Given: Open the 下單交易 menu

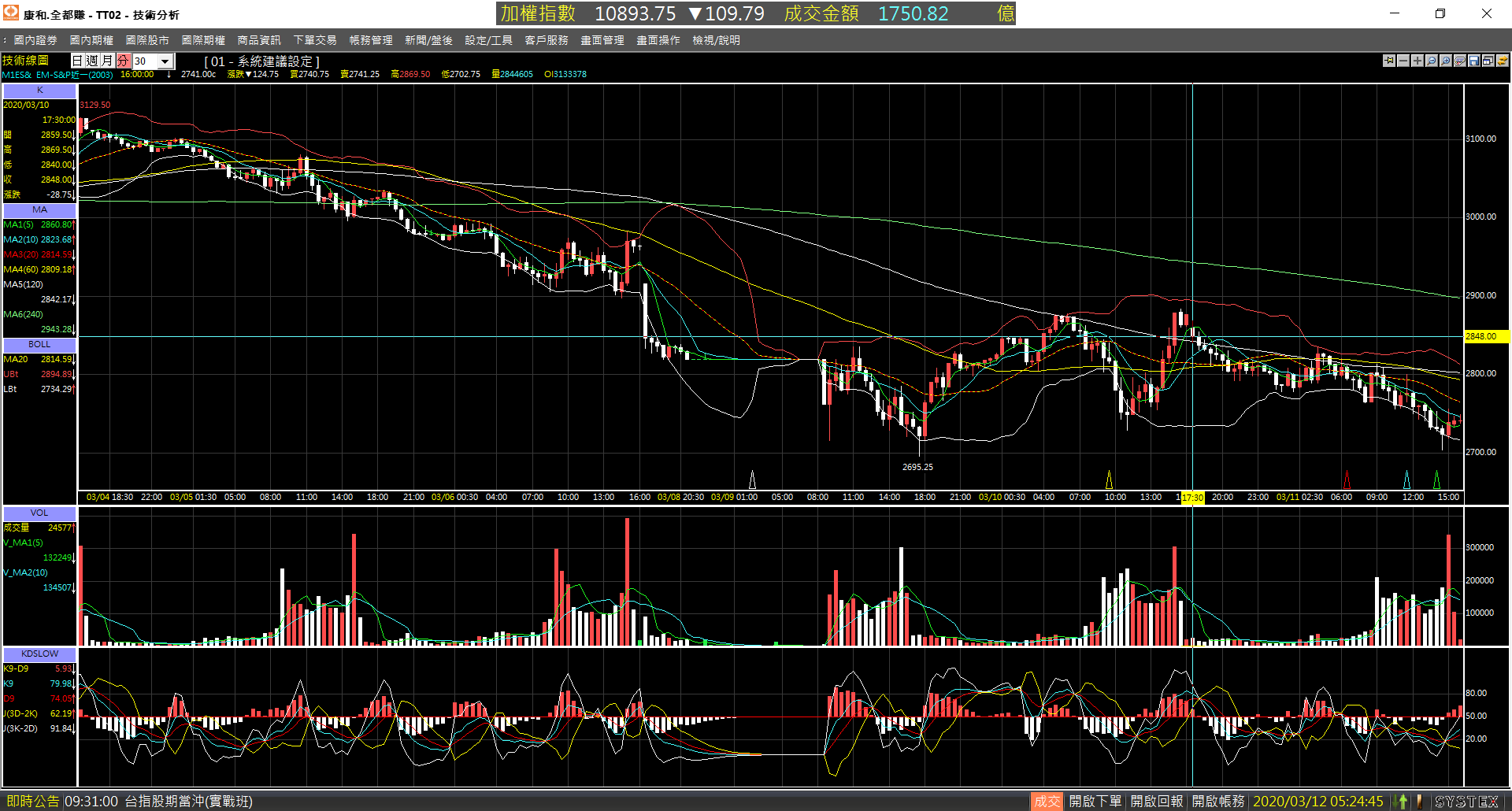Looking at the screenshot, I should 315,40.
